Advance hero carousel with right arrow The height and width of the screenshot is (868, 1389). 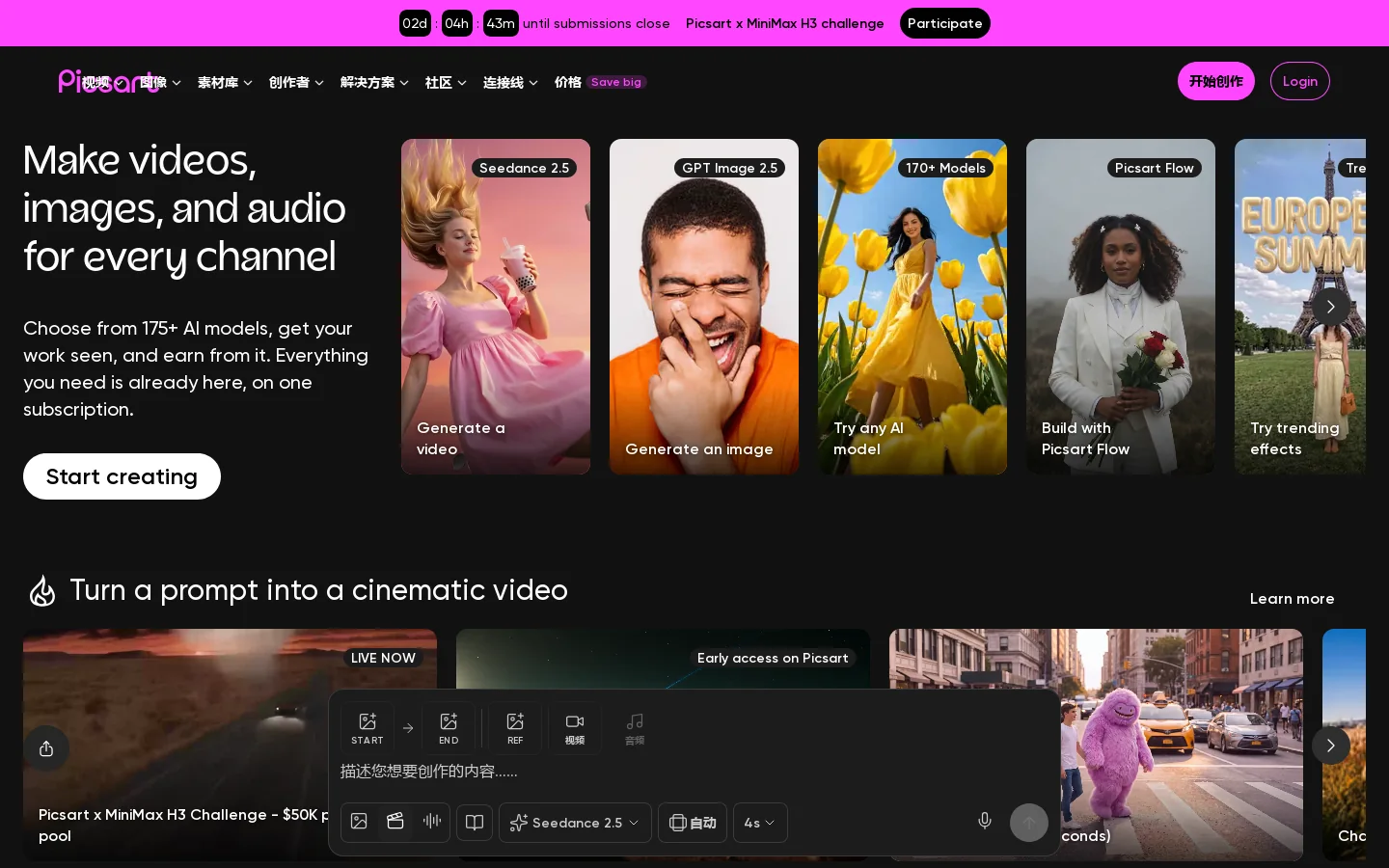click(1330, 307)
